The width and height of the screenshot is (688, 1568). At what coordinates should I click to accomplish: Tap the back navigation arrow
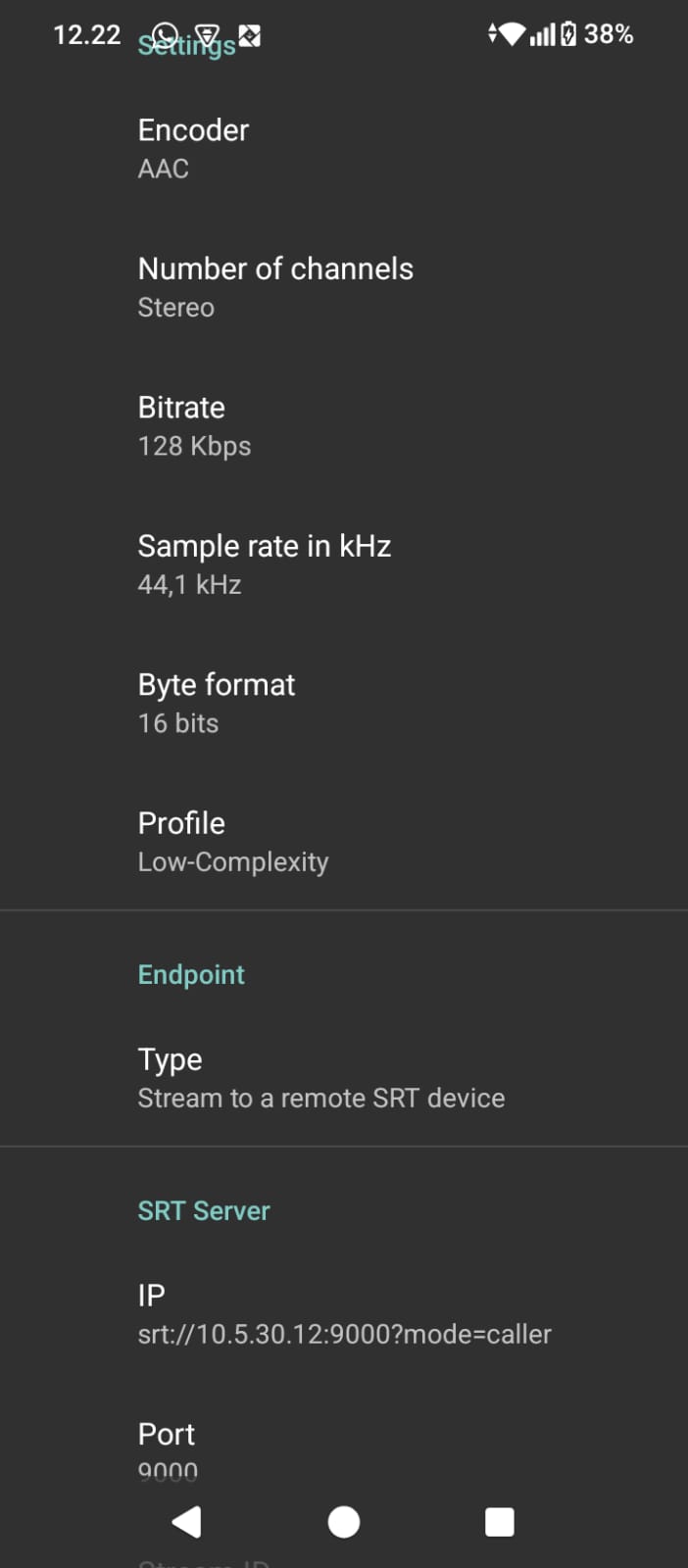coord(186,1521)
